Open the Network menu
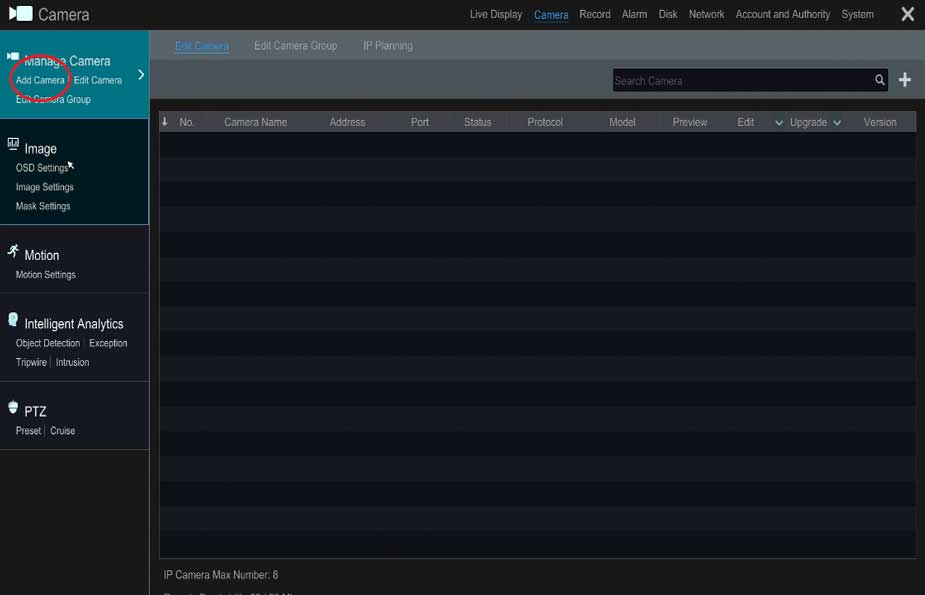This screenshot has height=595, width=925. [x=706, y=14]
